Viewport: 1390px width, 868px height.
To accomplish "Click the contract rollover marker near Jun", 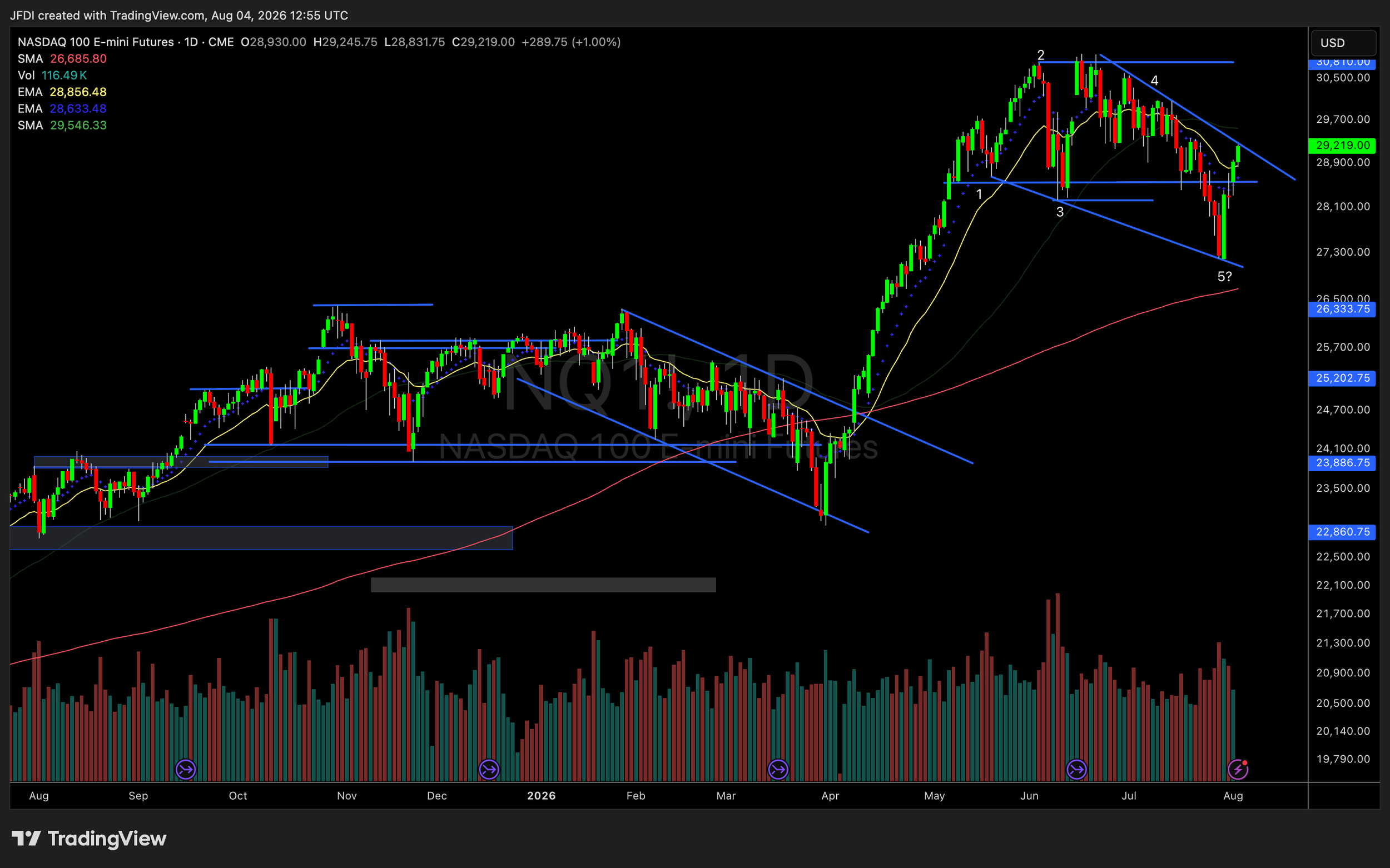I will [x=1076, y=769].
